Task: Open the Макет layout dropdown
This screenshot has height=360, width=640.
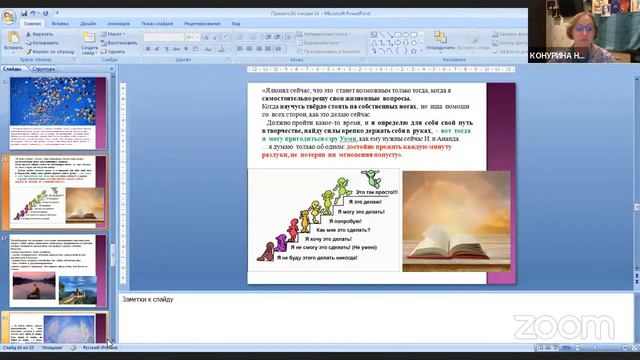Action: (x=113, y=34)
